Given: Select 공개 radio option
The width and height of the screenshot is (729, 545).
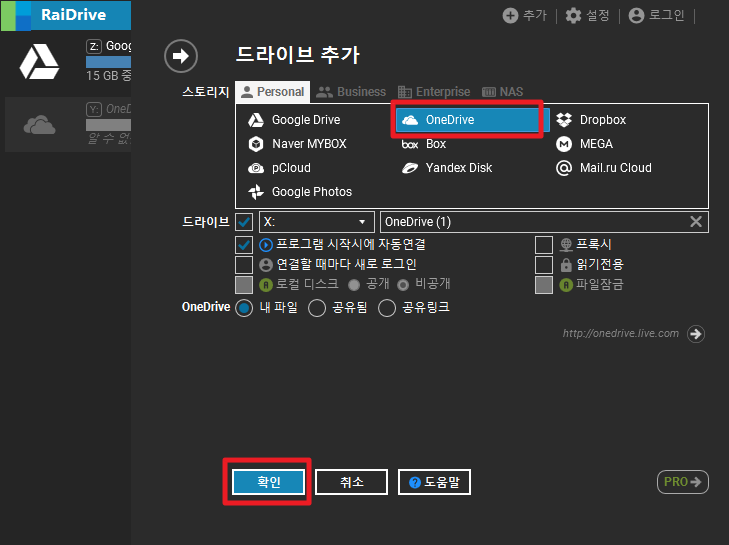Looking at the screenshot, I should point(354,285).
